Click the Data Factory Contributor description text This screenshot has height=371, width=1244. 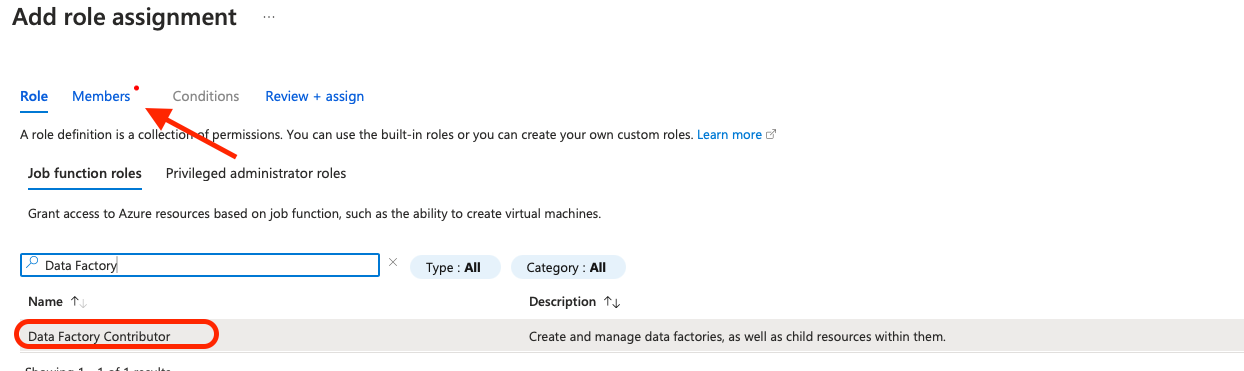click(x=737, y=337)
